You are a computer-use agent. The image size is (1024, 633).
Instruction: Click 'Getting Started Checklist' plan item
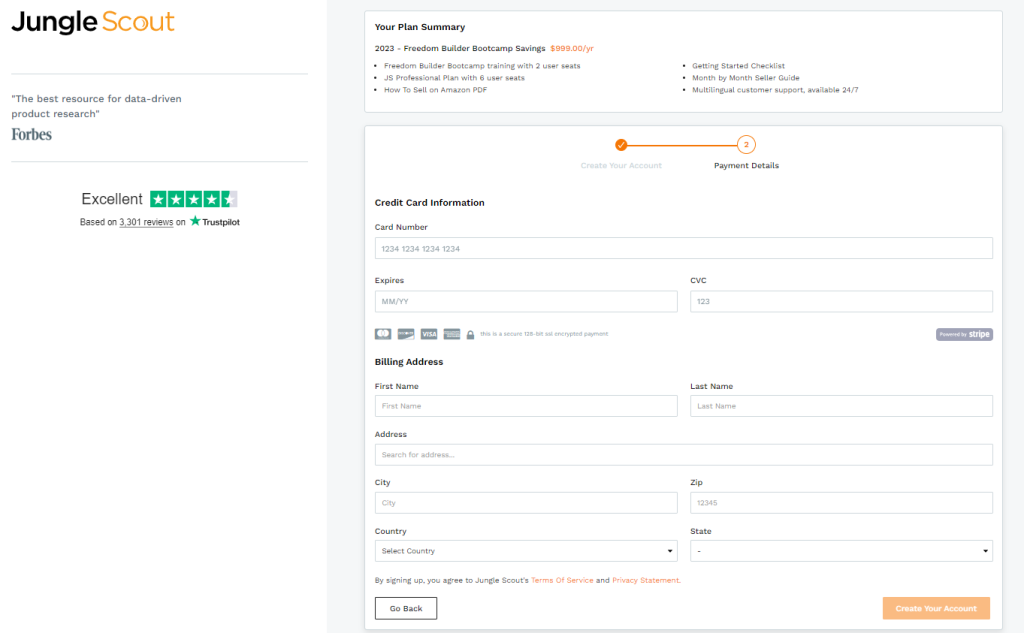pyautogui.click(x=738, y=66)
